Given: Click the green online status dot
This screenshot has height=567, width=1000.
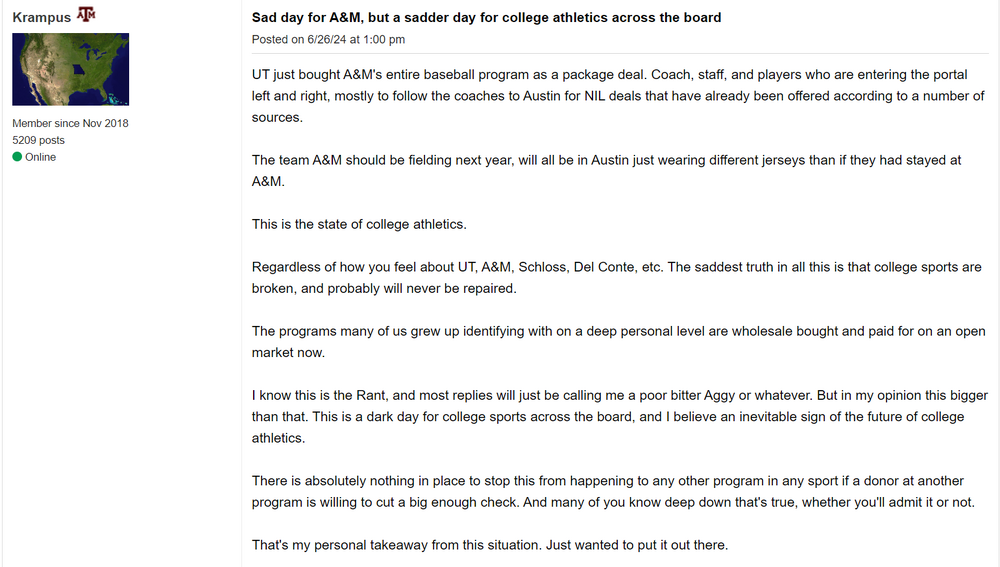Looking at the screenshot, I should [x=17, y=157].
